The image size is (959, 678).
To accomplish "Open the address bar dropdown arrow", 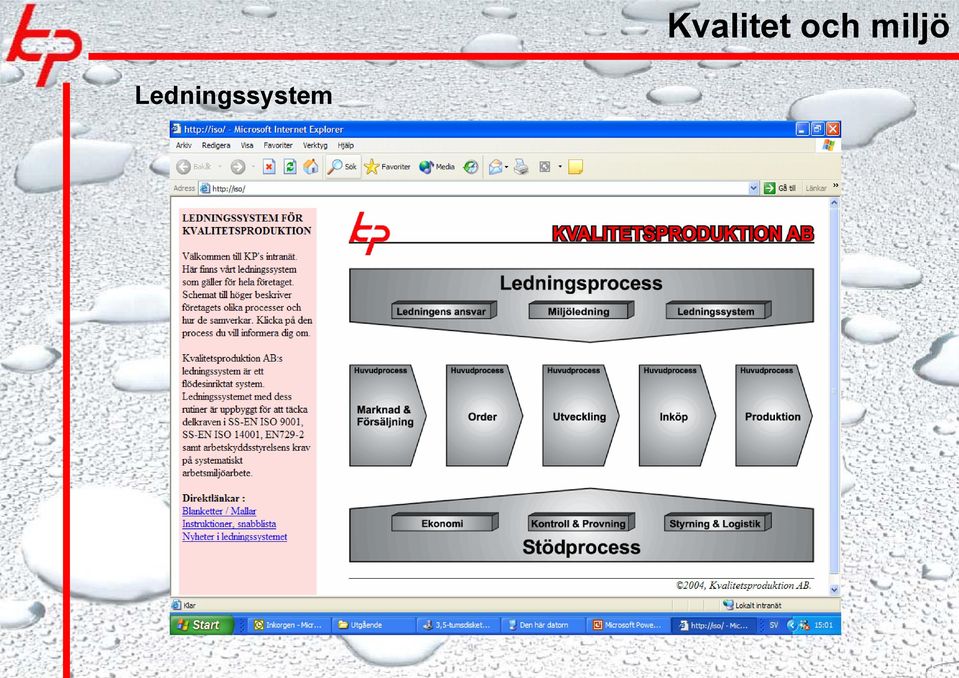I will click(754, 188).
